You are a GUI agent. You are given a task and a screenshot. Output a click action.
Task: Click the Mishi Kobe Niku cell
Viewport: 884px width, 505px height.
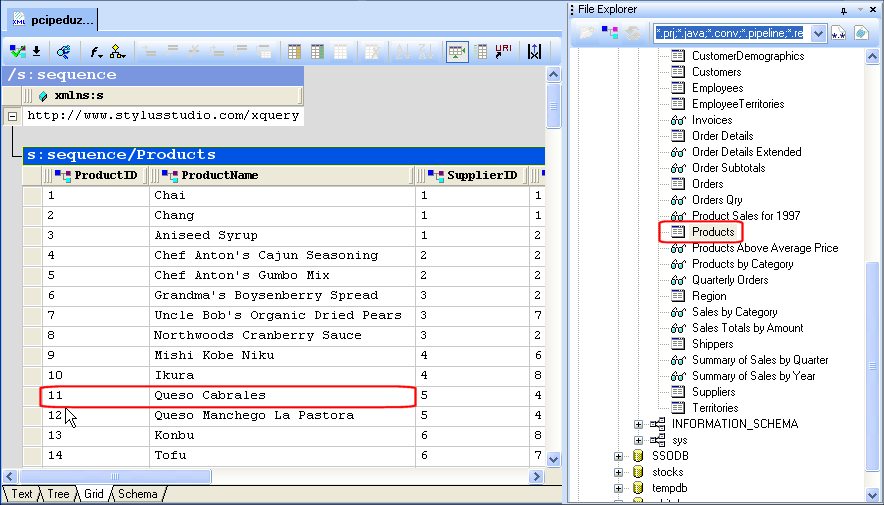coord(282,356)
